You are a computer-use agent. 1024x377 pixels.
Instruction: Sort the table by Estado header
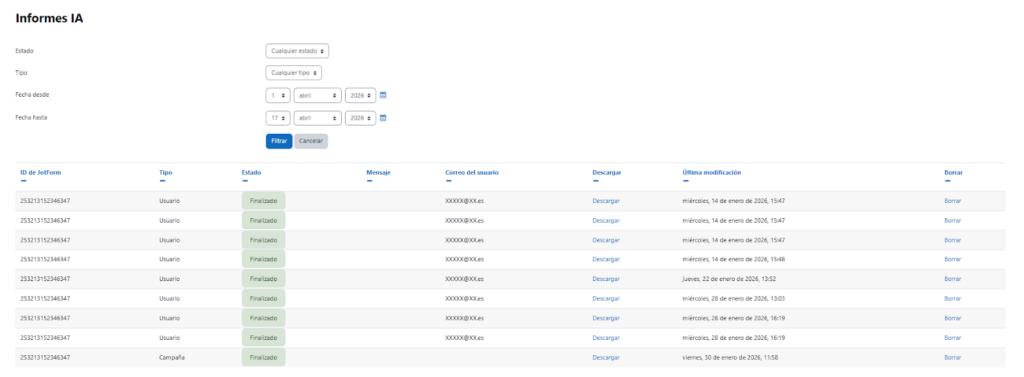251,172
